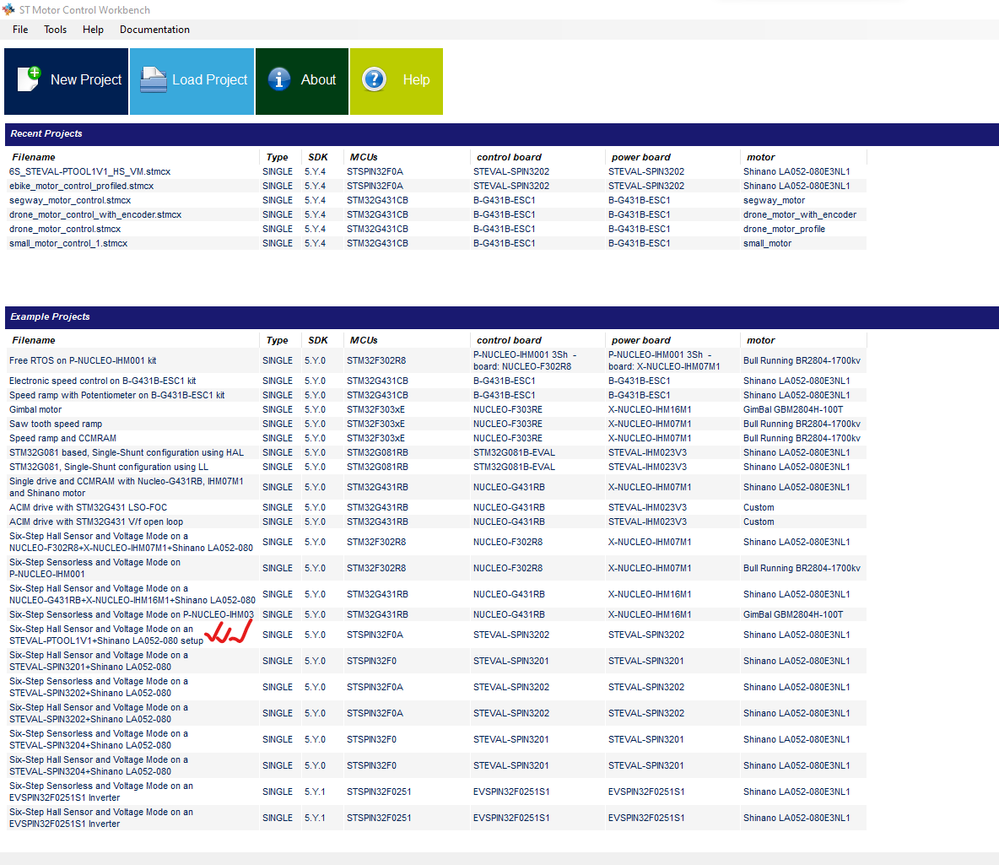Select Six-Step Sensorless EVSPIN32F0251S1 Inverter example
Image resolution: width=999 pixels, height=865 pixels.
[101, 792]
